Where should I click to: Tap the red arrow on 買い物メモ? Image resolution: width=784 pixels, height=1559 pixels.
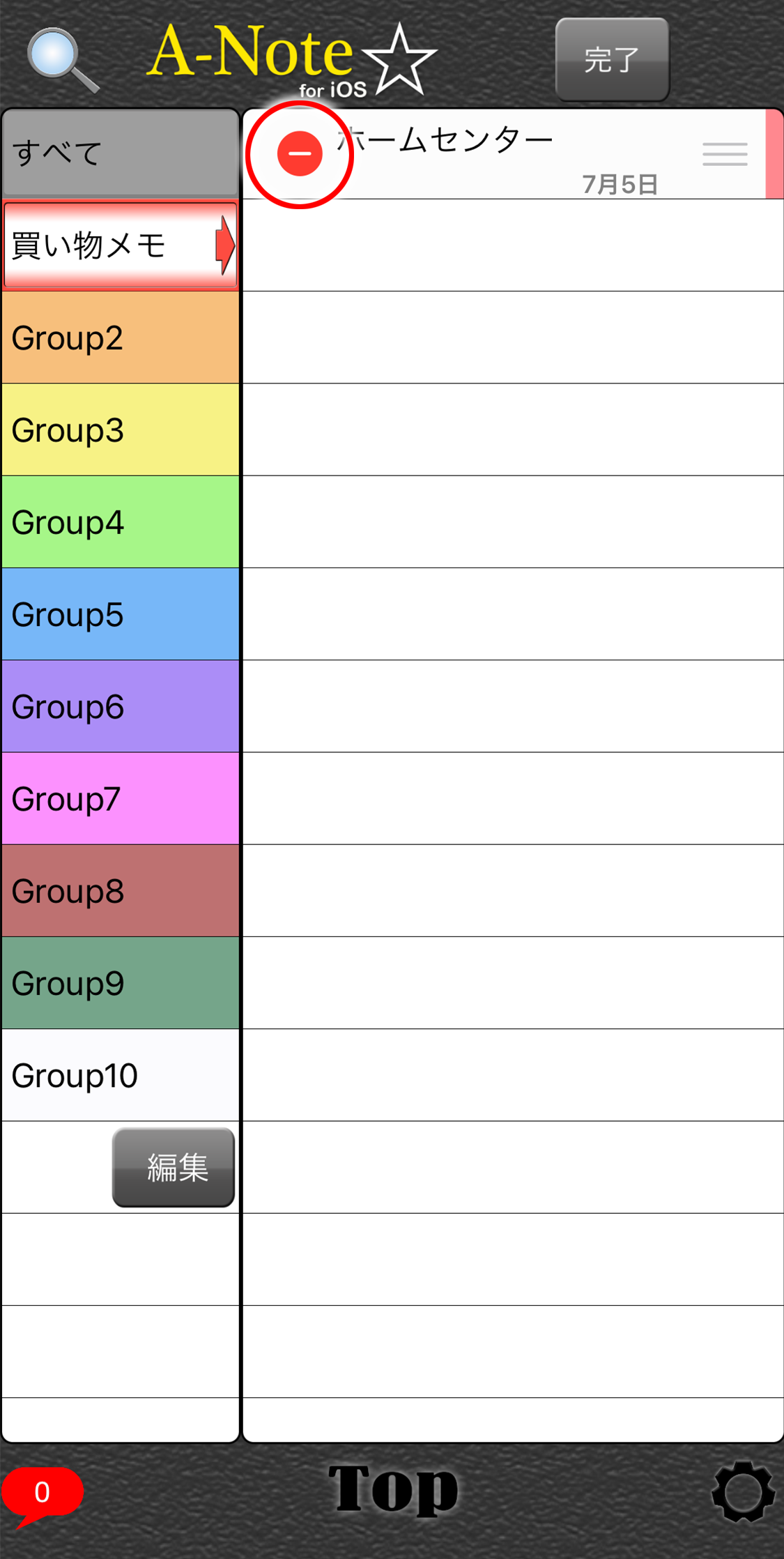click(225, 245)
